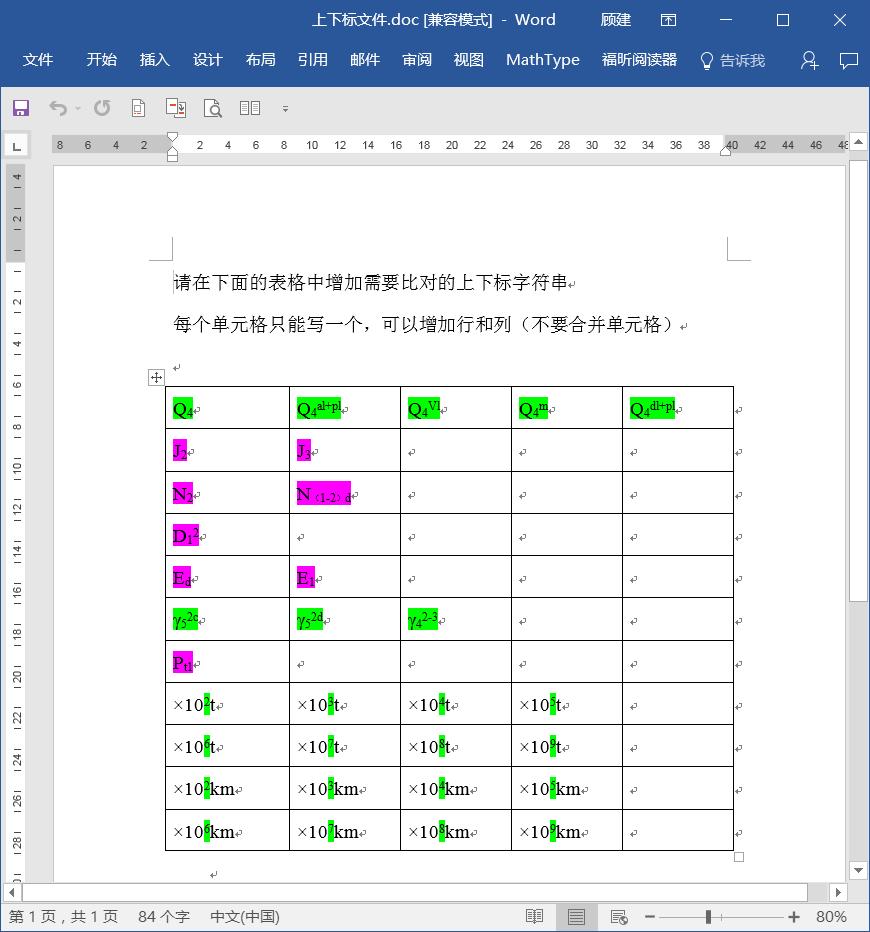
Task: Open the 插入 ribbon tab
Action: pos(154,61)
